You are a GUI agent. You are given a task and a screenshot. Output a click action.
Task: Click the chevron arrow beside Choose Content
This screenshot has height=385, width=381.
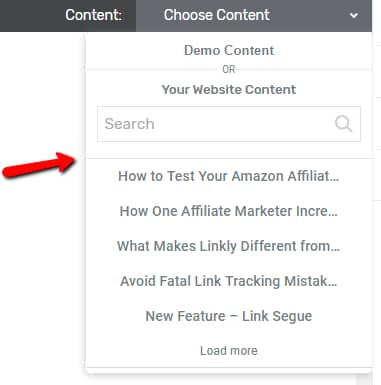(x=354, y=15)
